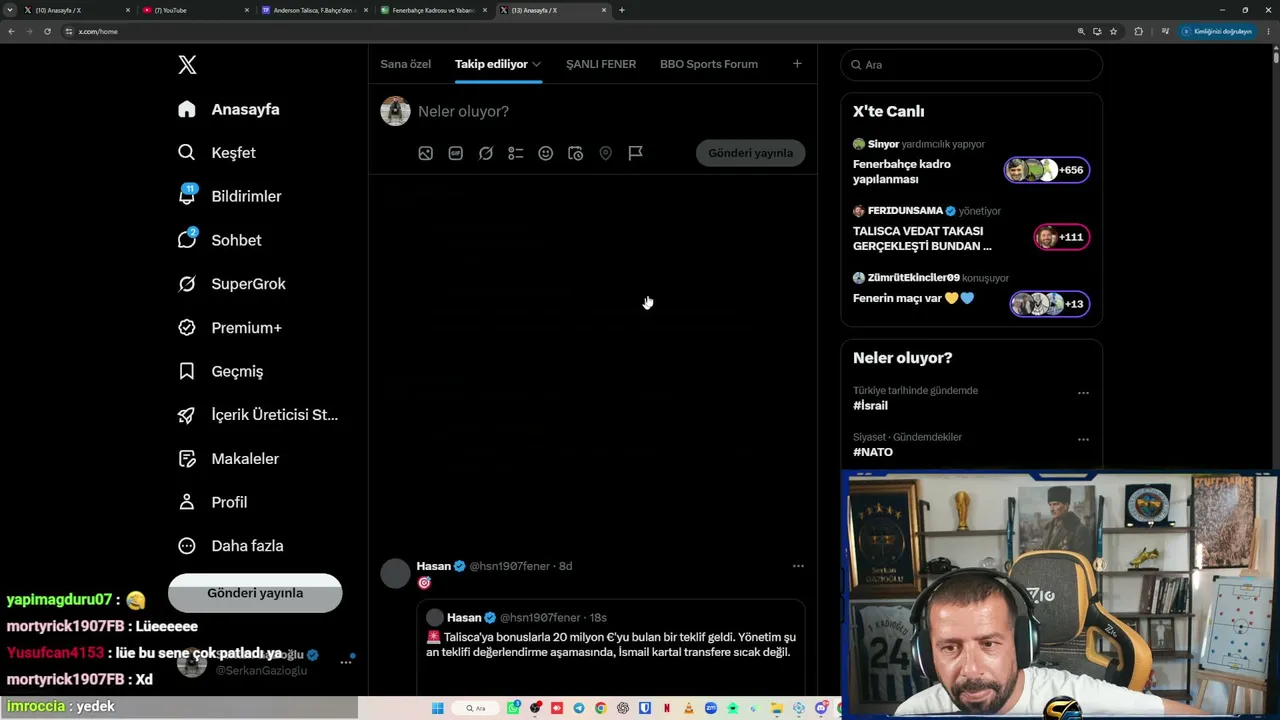This screenshot has height=720, width=1280.
Task: Click the X logo in the sidebar
Action: pyautogui.click(x=187, y=65)
